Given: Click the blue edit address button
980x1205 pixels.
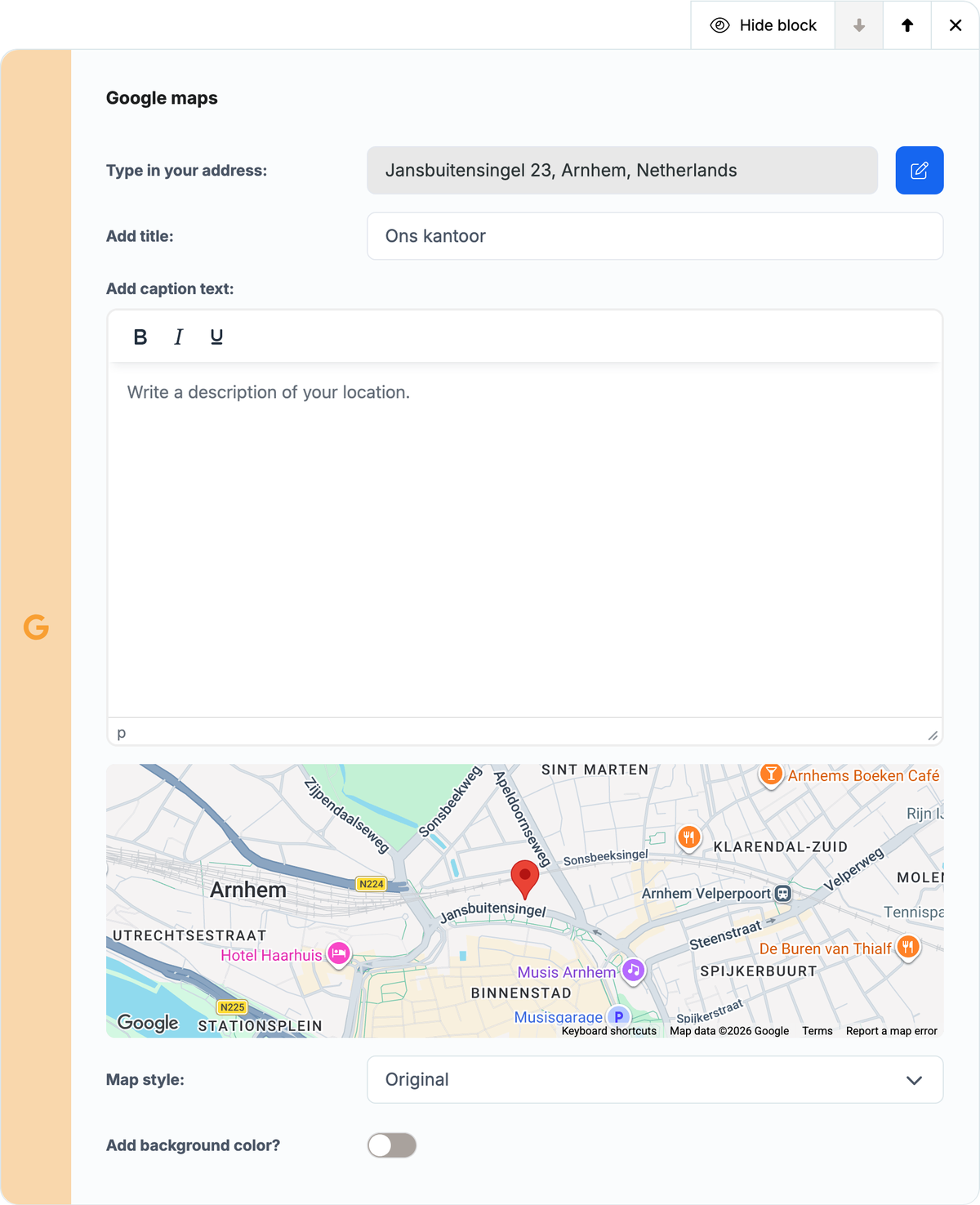Looking at the screenshot, I should pos(920,170).
